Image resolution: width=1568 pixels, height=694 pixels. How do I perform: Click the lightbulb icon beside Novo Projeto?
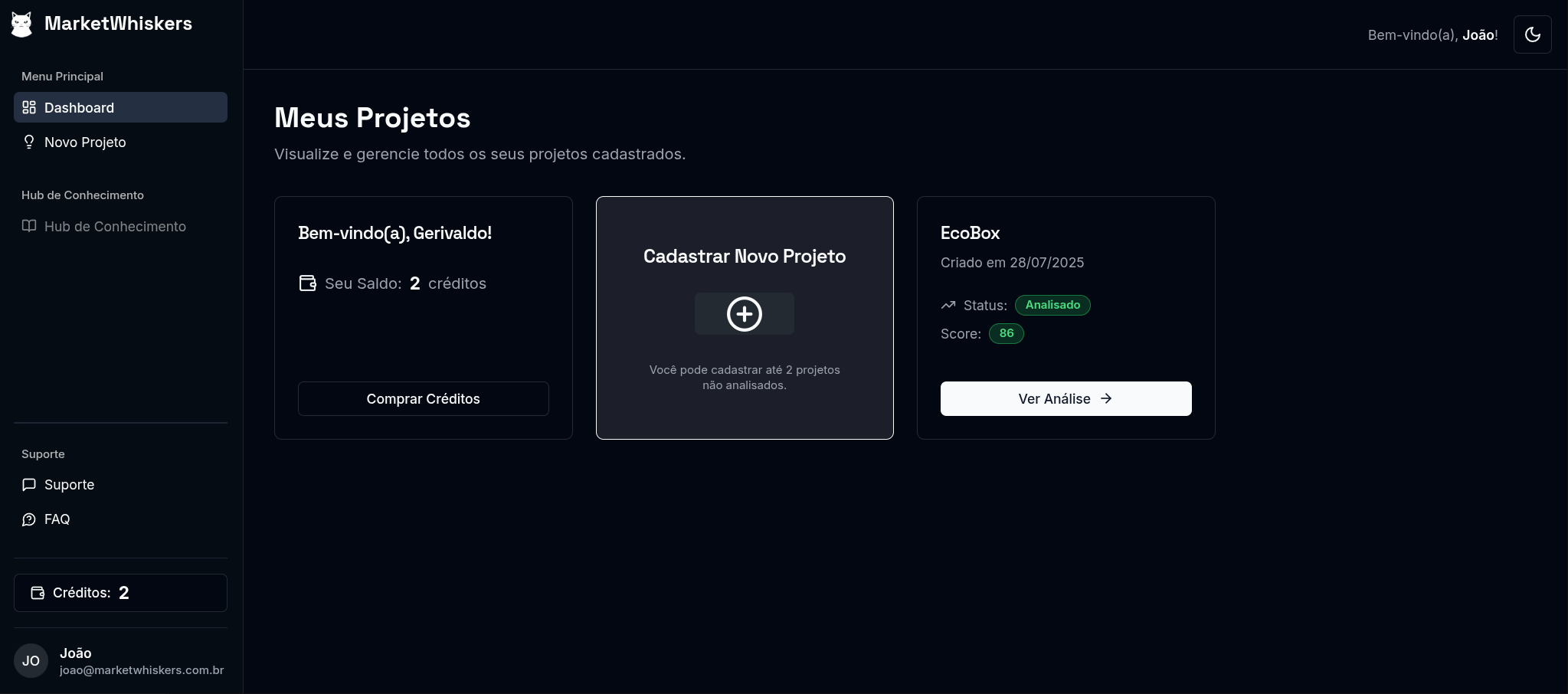tap(29, 142)
